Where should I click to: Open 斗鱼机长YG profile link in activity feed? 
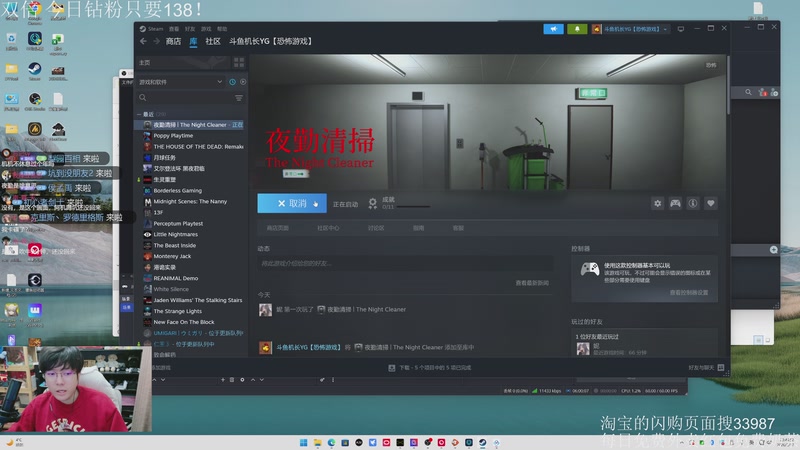tap(308, 347)
